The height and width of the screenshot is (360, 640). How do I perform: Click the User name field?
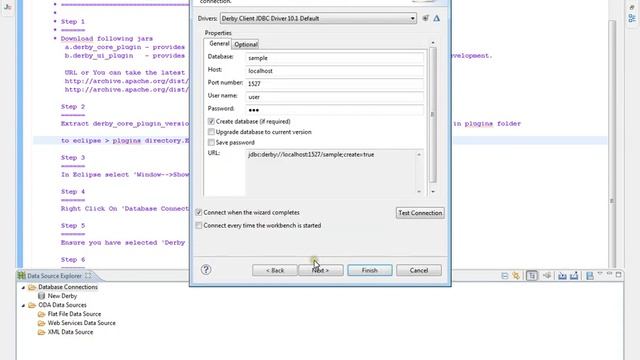(x=334, y=97)
